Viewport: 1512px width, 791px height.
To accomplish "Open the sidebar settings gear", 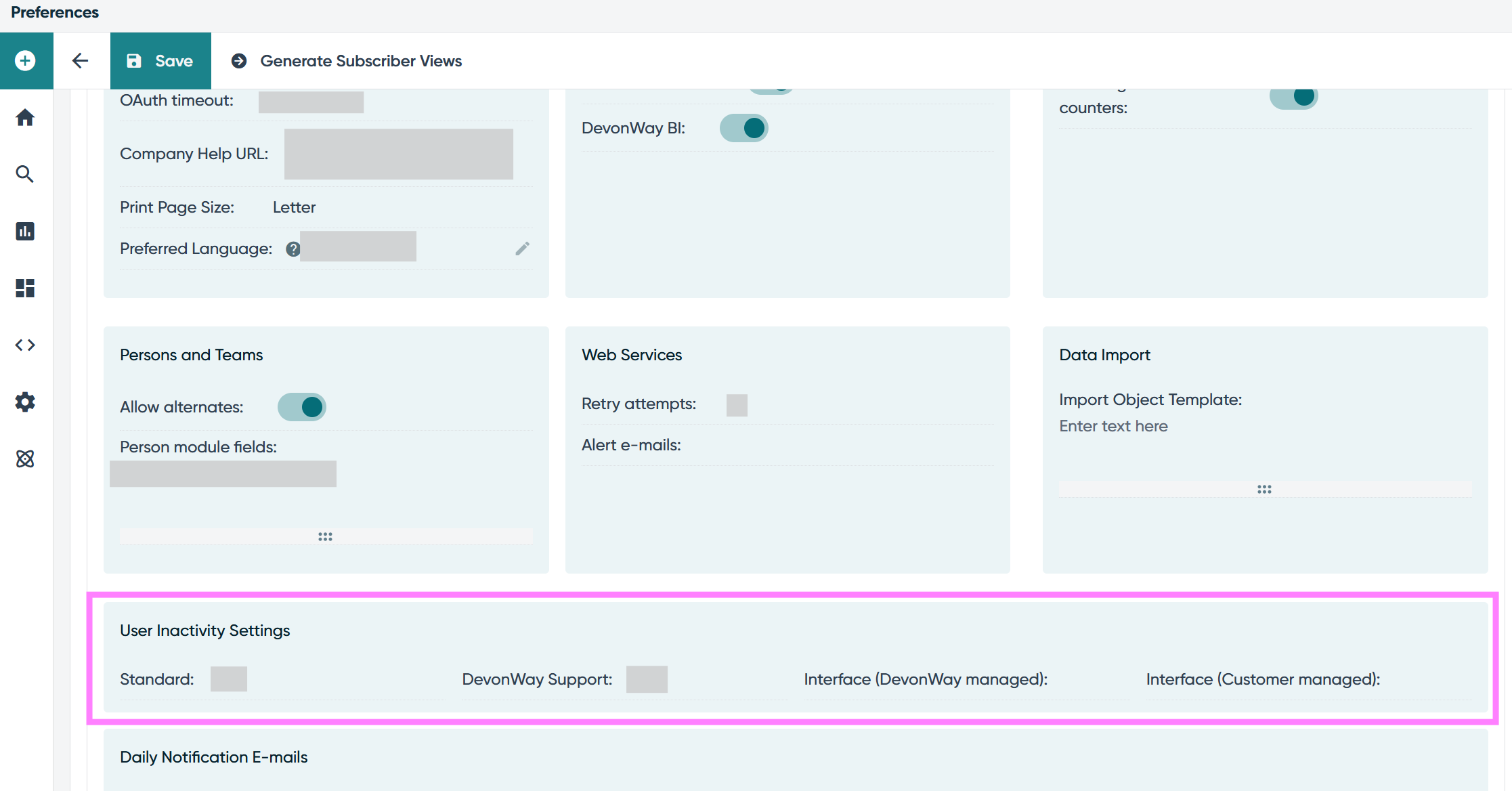I will click(25, 402).
